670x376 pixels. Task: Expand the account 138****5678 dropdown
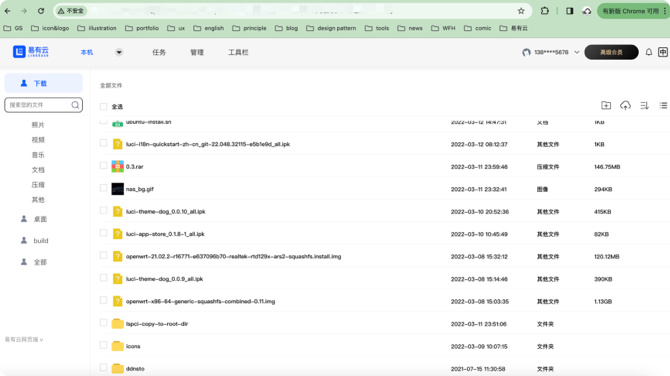[576, 52]
